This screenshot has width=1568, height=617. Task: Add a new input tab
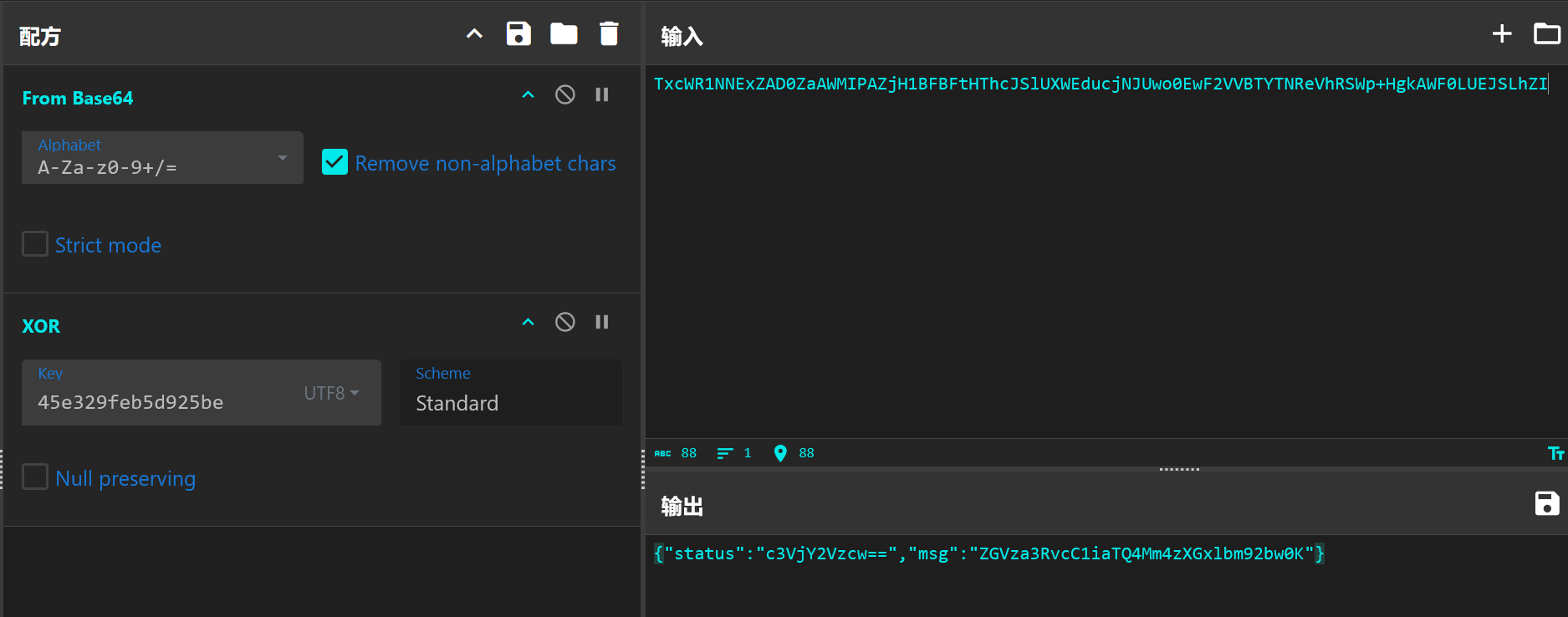[1502, 33]
